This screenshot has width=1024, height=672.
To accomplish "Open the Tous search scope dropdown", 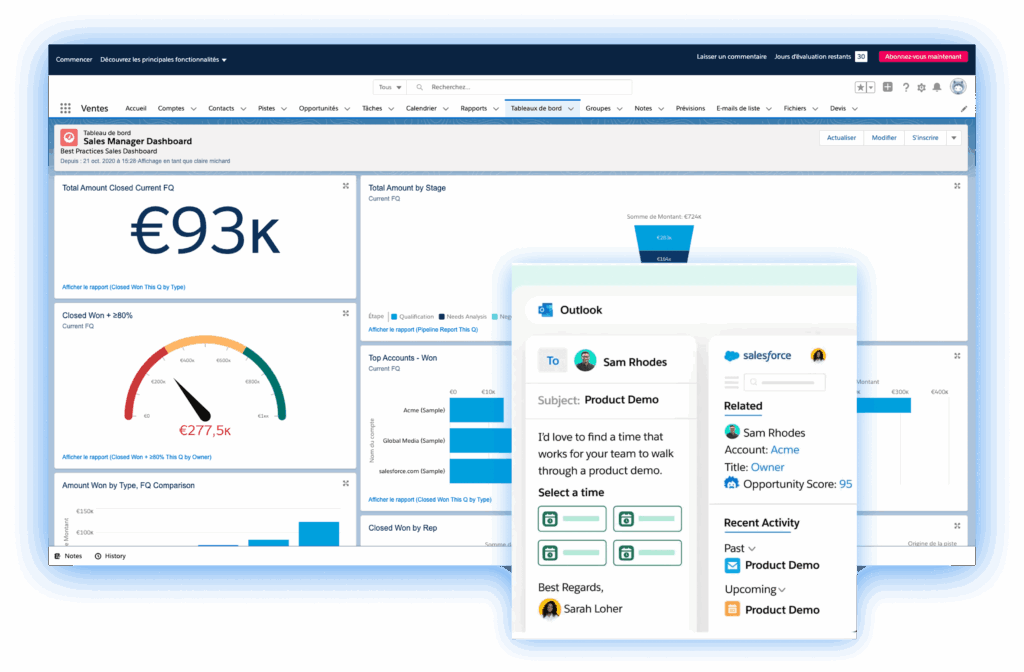I will click(390, 87).
